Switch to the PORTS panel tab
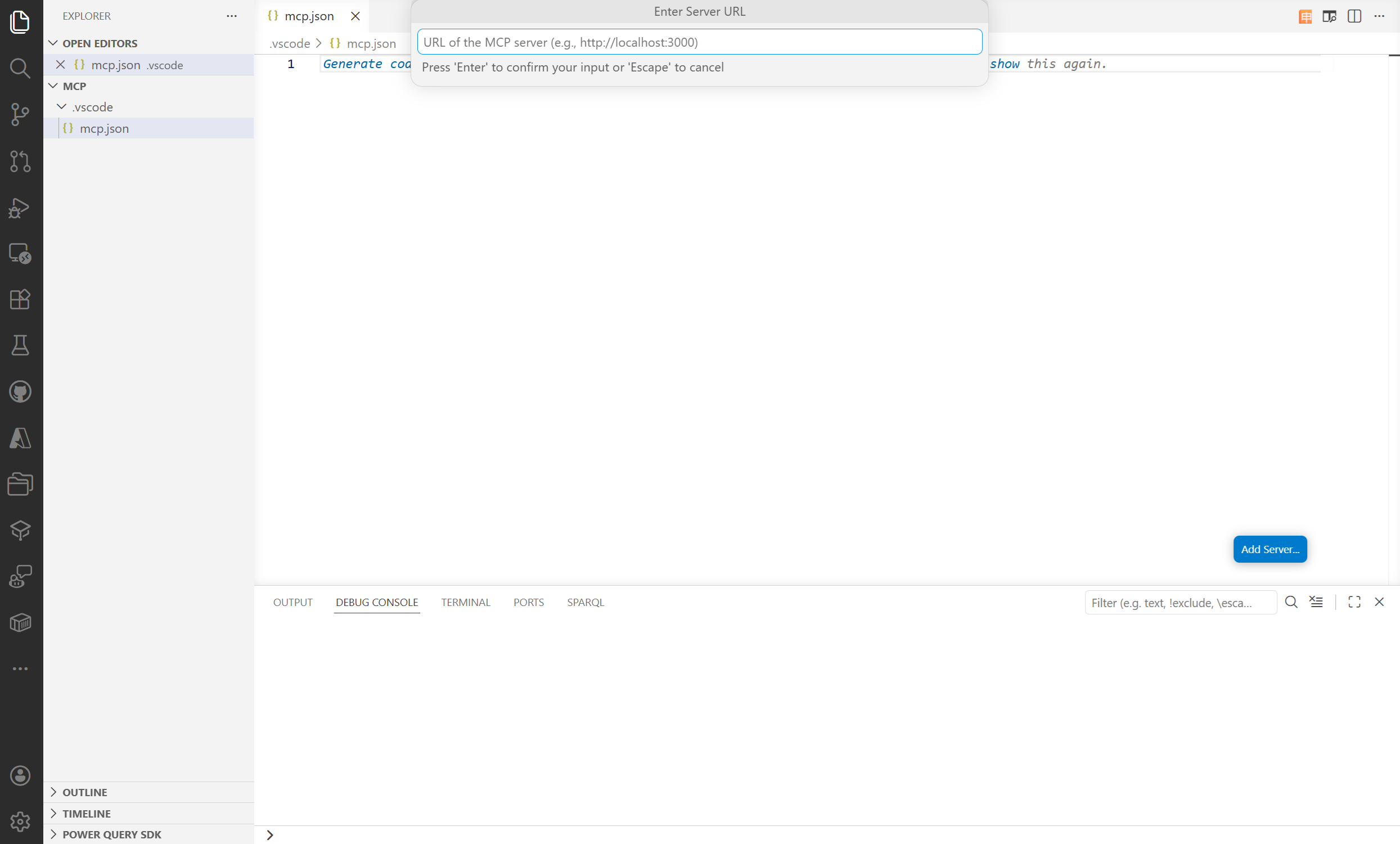Image resolution: width=1400 pixels, height=844 pixels. (528, 602)
